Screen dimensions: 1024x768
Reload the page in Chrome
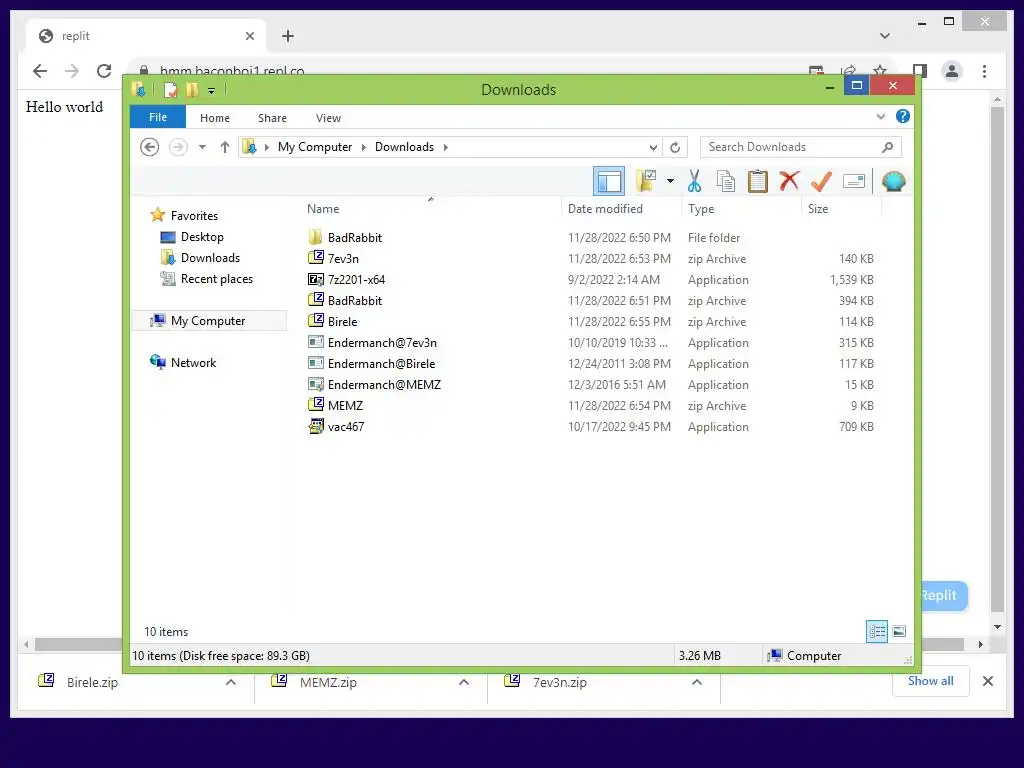[x=104, y=71]
